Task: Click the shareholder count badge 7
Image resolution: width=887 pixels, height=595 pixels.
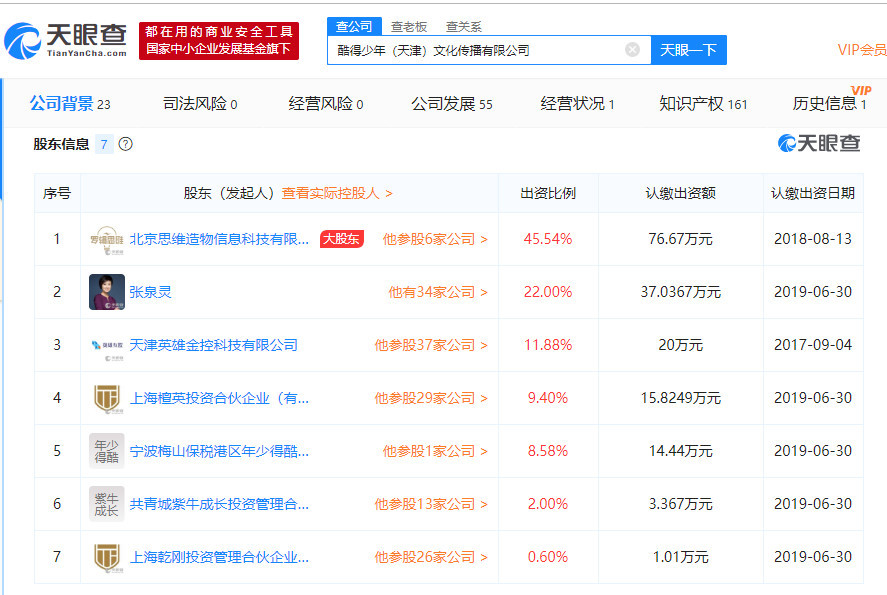Action: click(x=104, y=144)
